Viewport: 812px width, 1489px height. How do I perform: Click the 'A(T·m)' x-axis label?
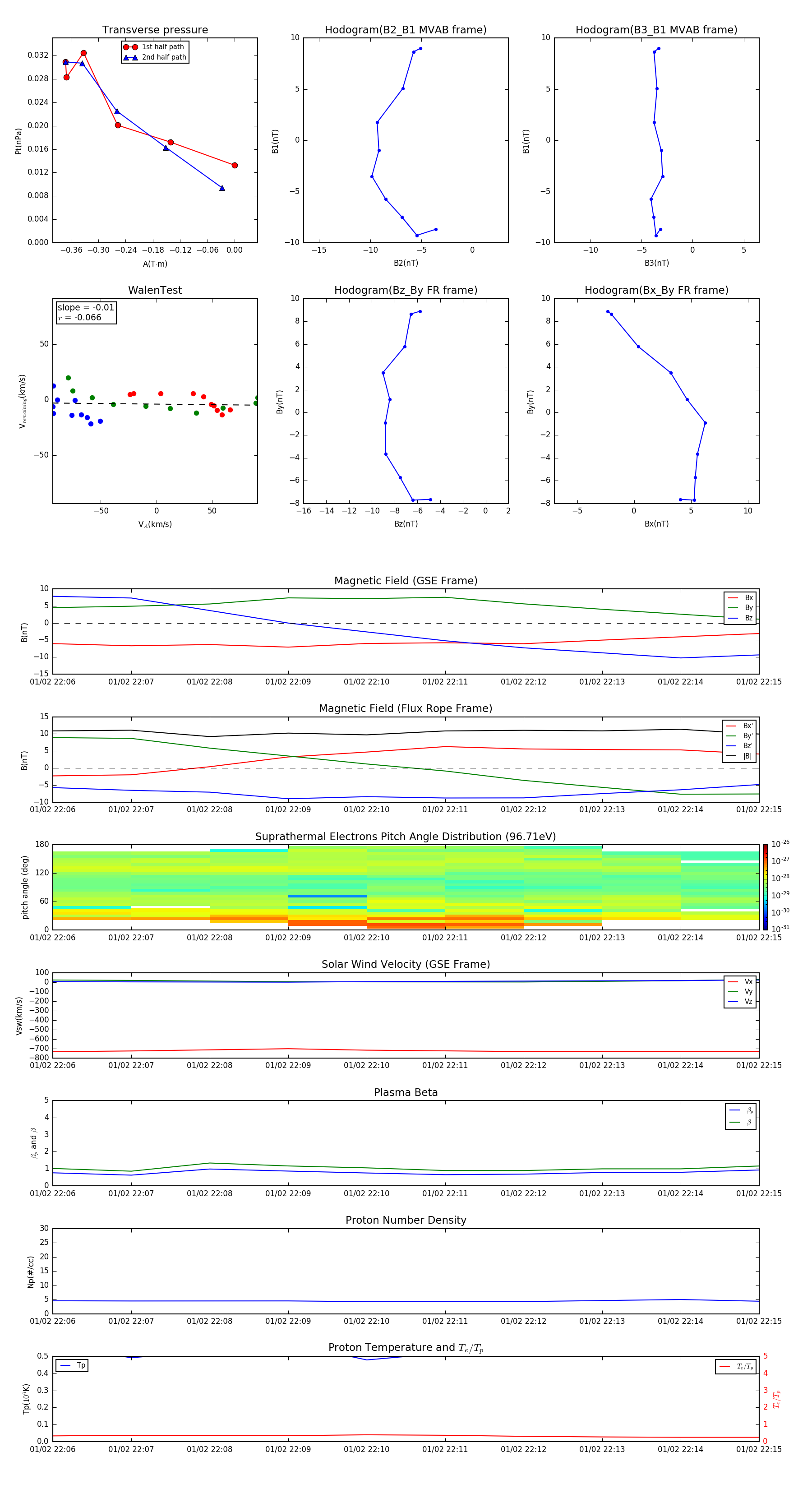[x=155, y=264]
